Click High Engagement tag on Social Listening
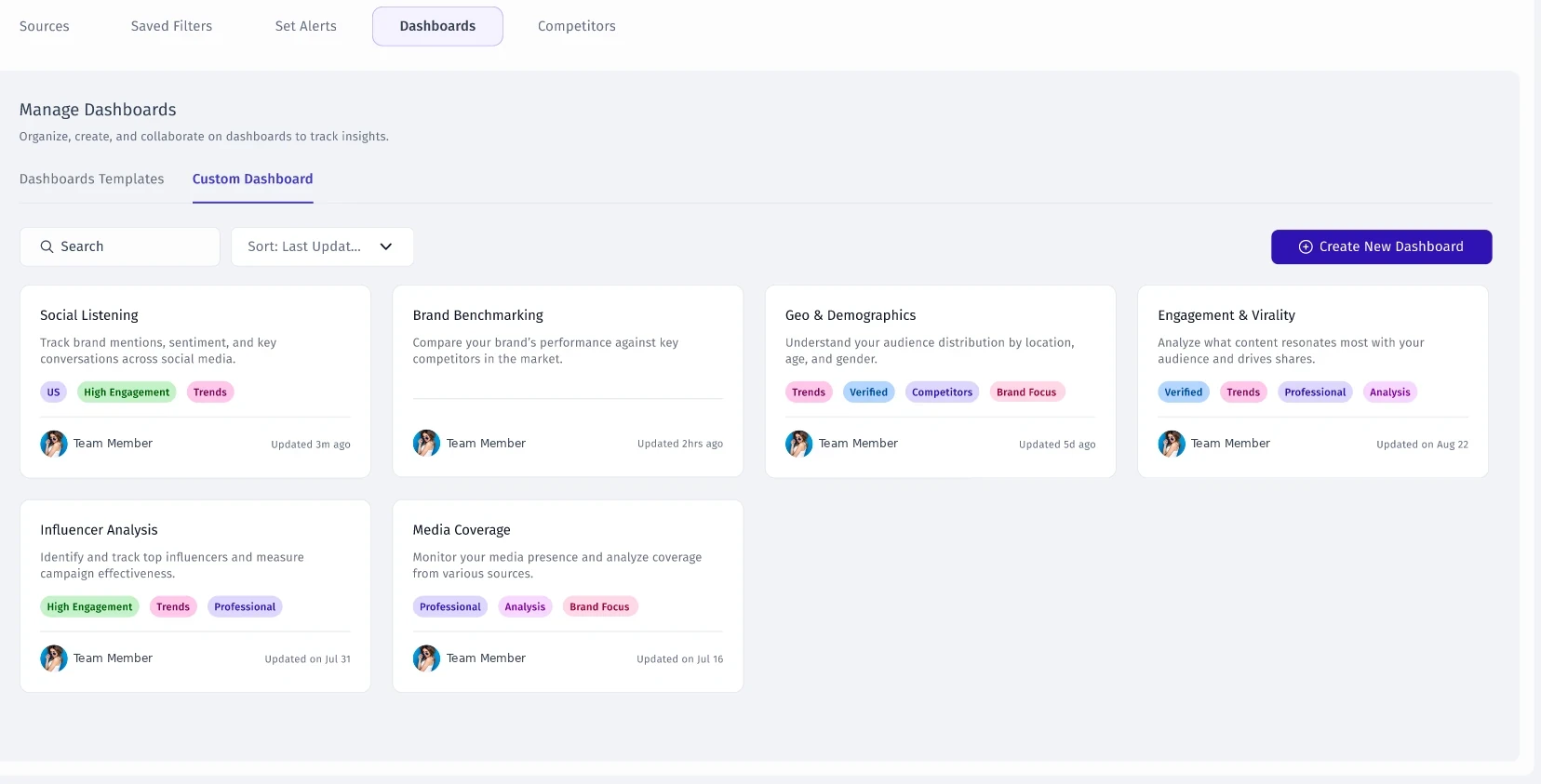 (x=127, y=392)
